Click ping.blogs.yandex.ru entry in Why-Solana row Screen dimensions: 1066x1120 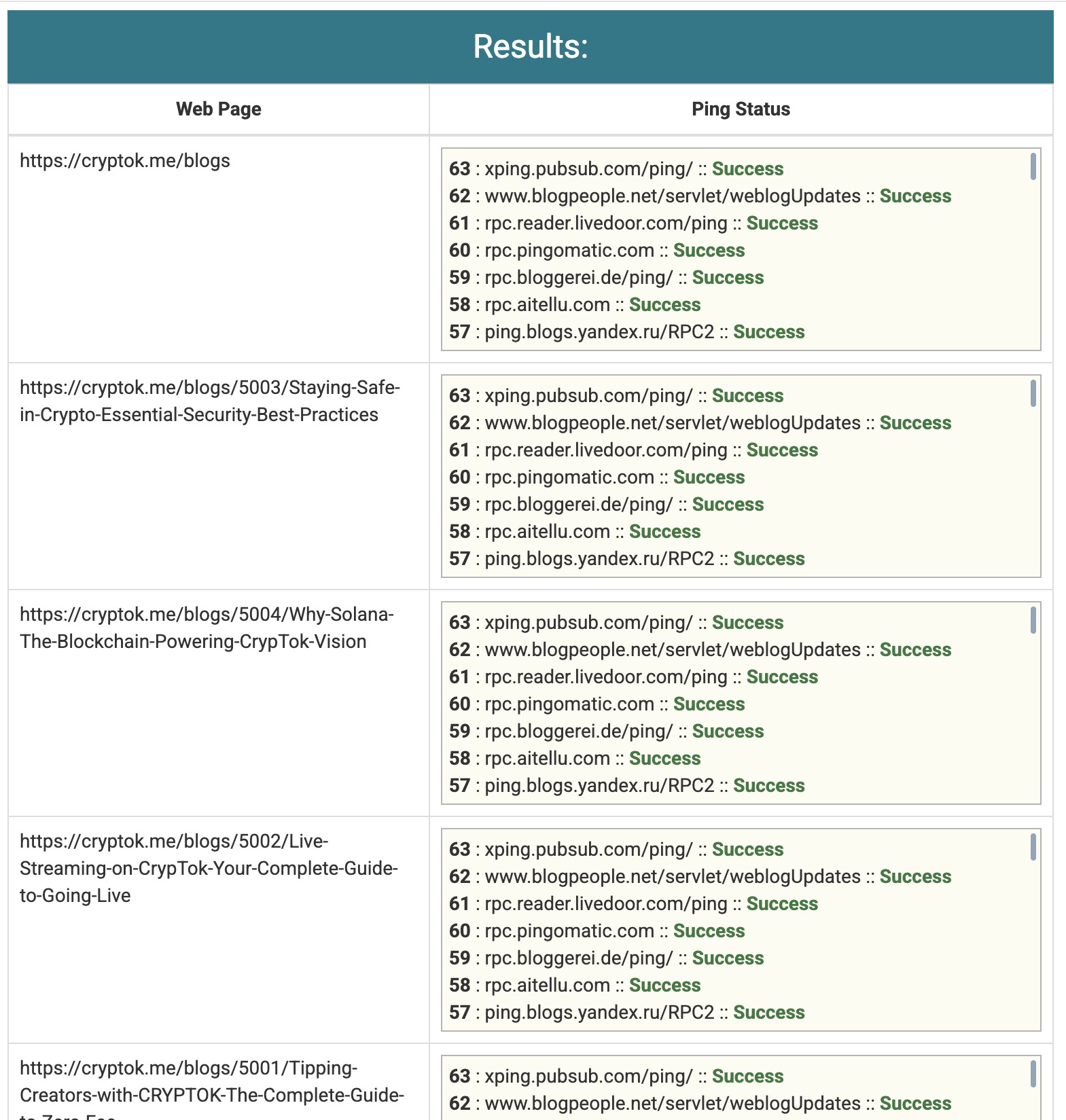599,786
